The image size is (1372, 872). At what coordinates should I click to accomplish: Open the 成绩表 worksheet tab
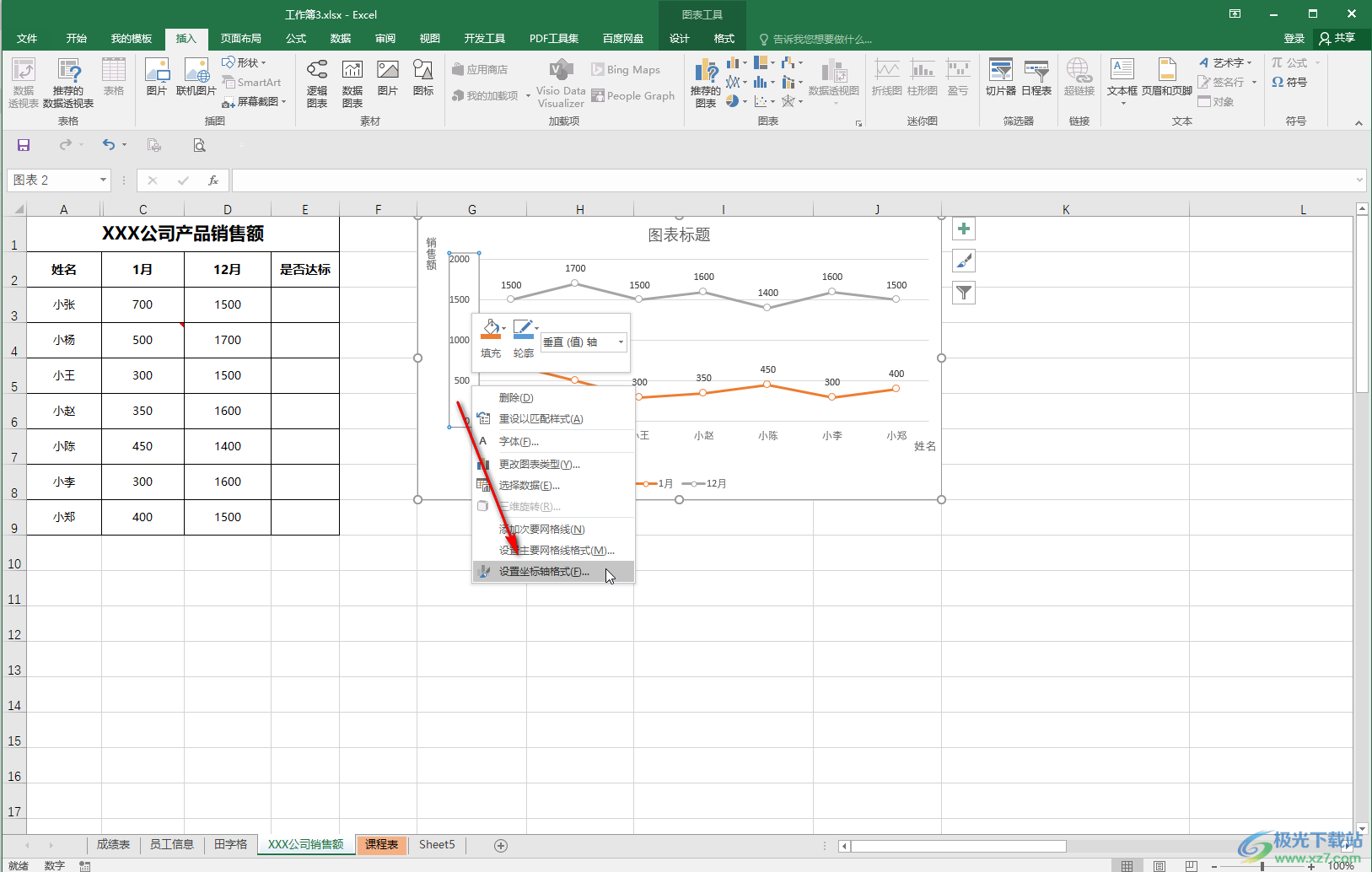coord(113,844)
